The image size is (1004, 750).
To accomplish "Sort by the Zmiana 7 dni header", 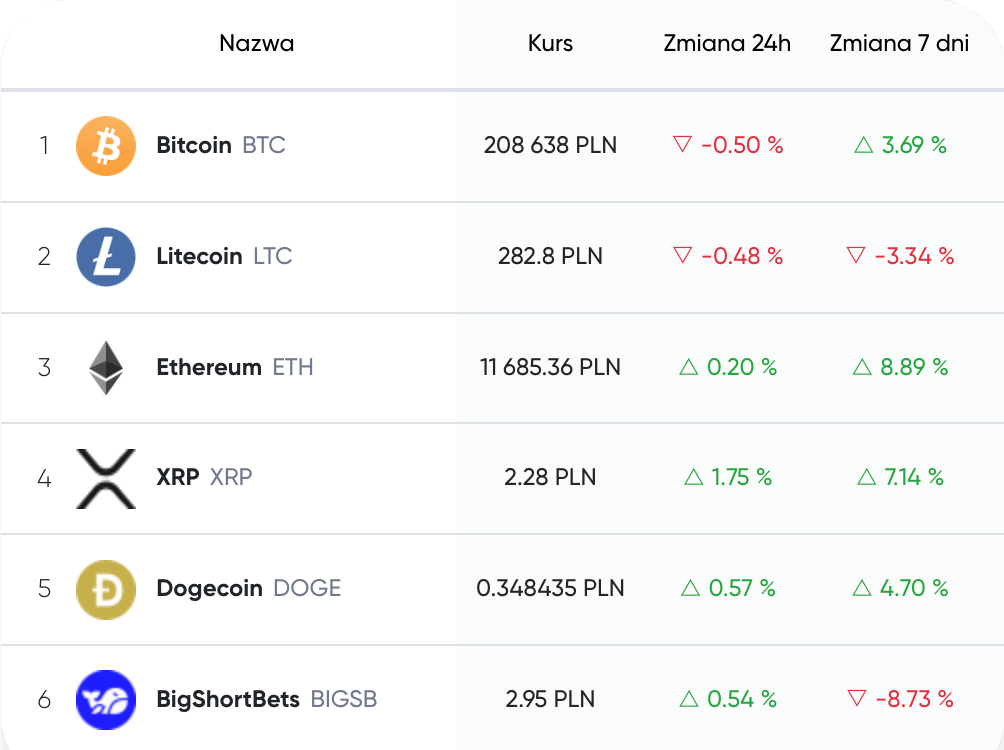I will [x=899, y=43].
